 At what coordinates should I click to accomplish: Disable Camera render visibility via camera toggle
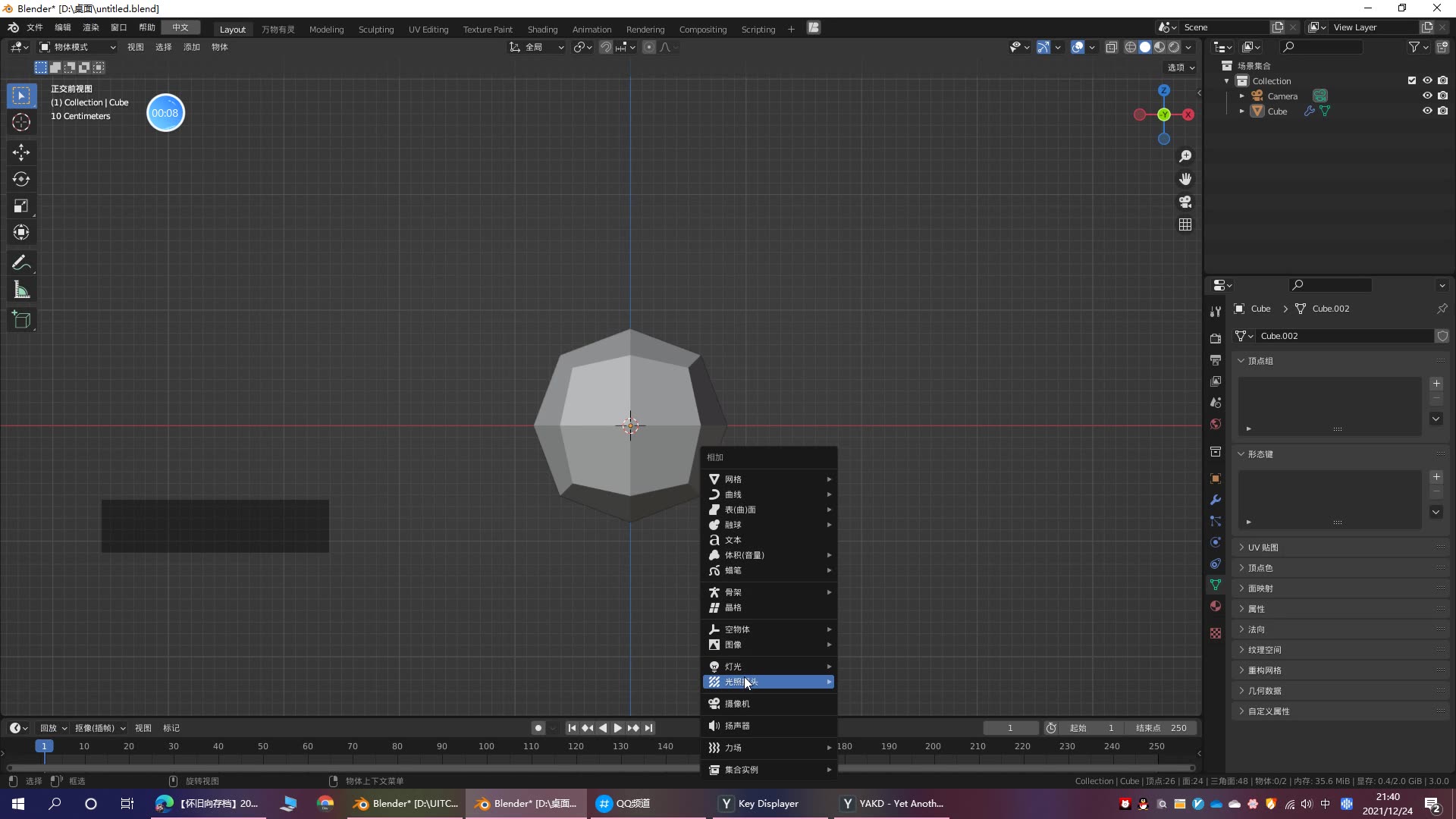pyautogui.click(x=1443, y=96)
